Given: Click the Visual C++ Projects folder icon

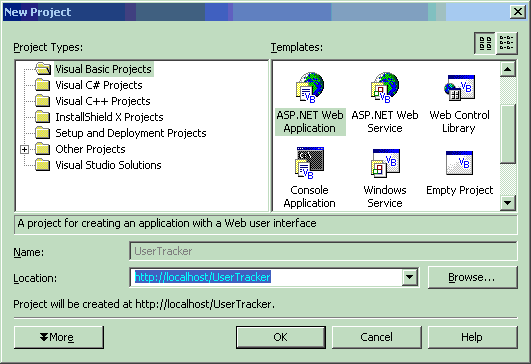Looking at the screenshot, I should (43, 101).
